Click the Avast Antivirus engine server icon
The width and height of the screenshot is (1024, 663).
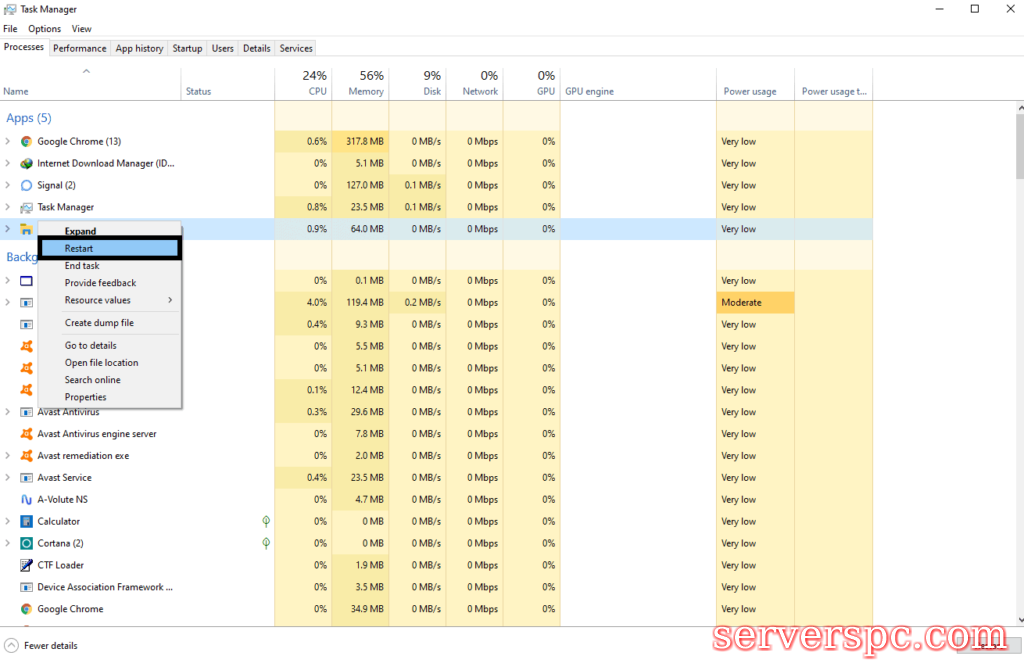coord(27,434)
